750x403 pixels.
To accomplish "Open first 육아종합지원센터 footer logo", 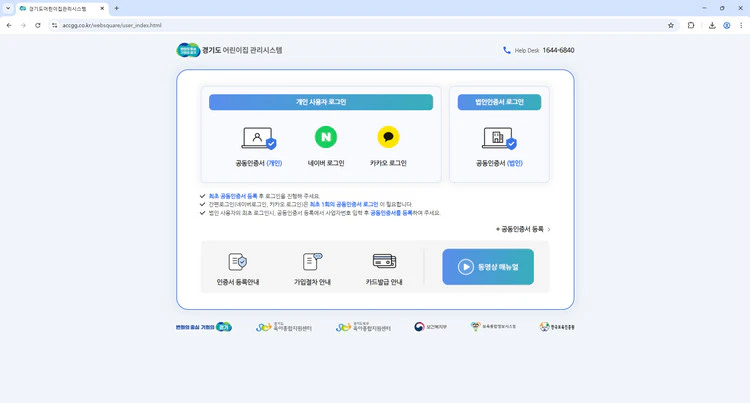I will pyautogui.click(x=284, y=327).
